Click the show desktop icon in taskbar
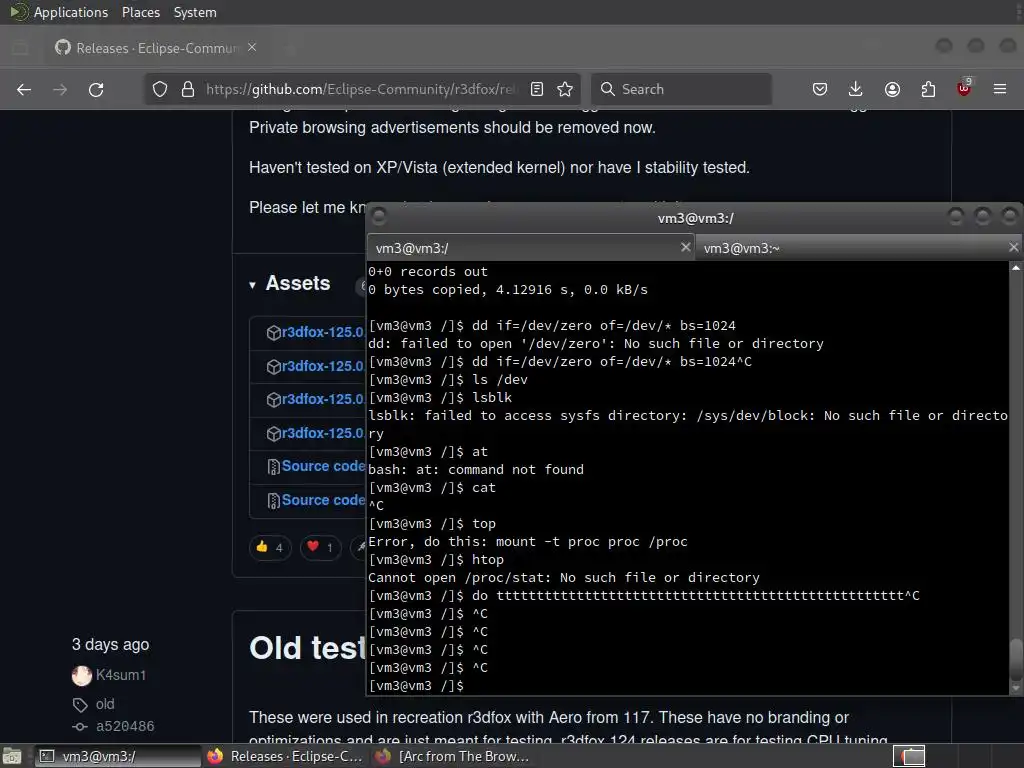Viewport: 1024px width, 768px height. pos(12,756)
